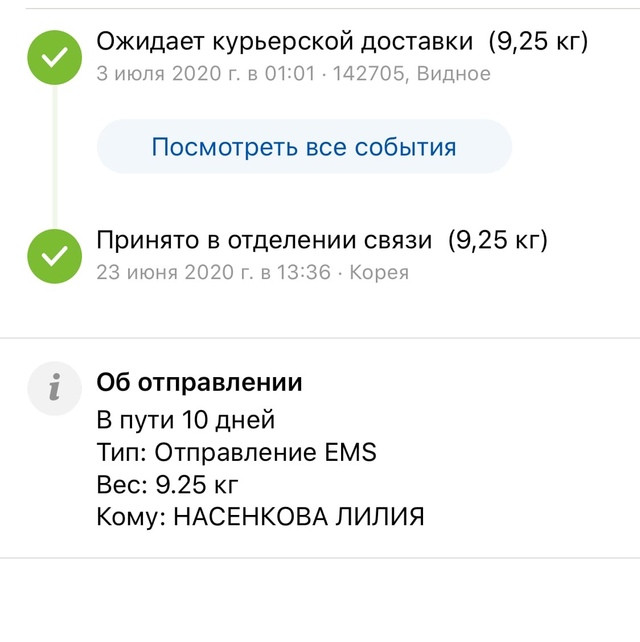Select 'Принято в отделении связи' status title
The width and height of the screenshot is (640, 642).
[264, 240]
